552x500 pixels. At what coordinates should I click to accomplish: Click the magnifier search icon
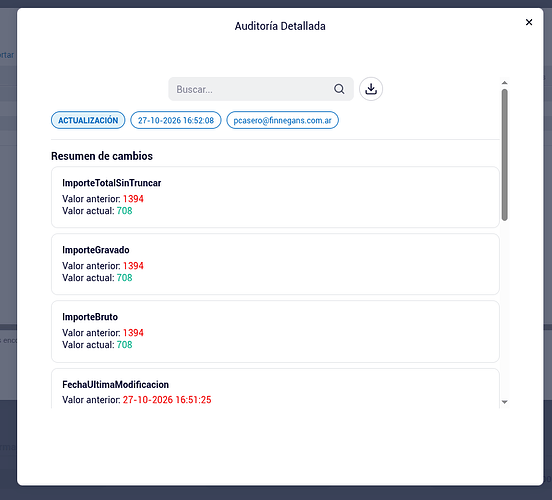point(339,89)
